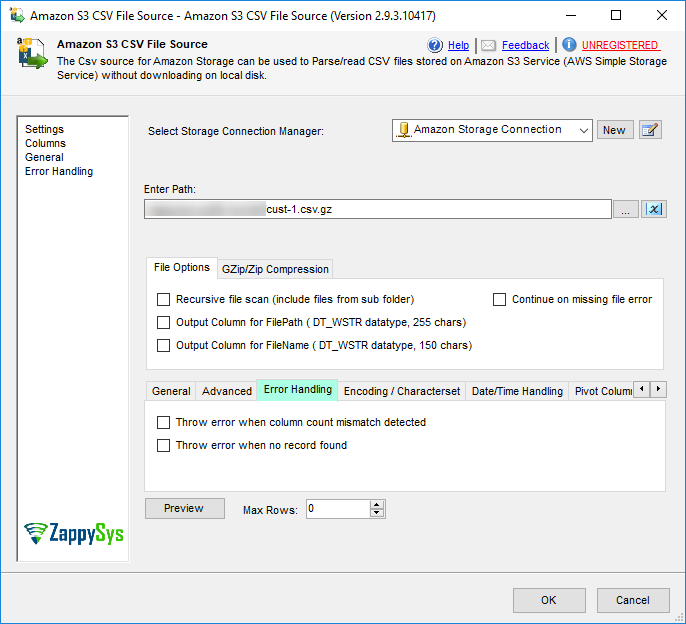Click the UNREGISTERED link

620,45
